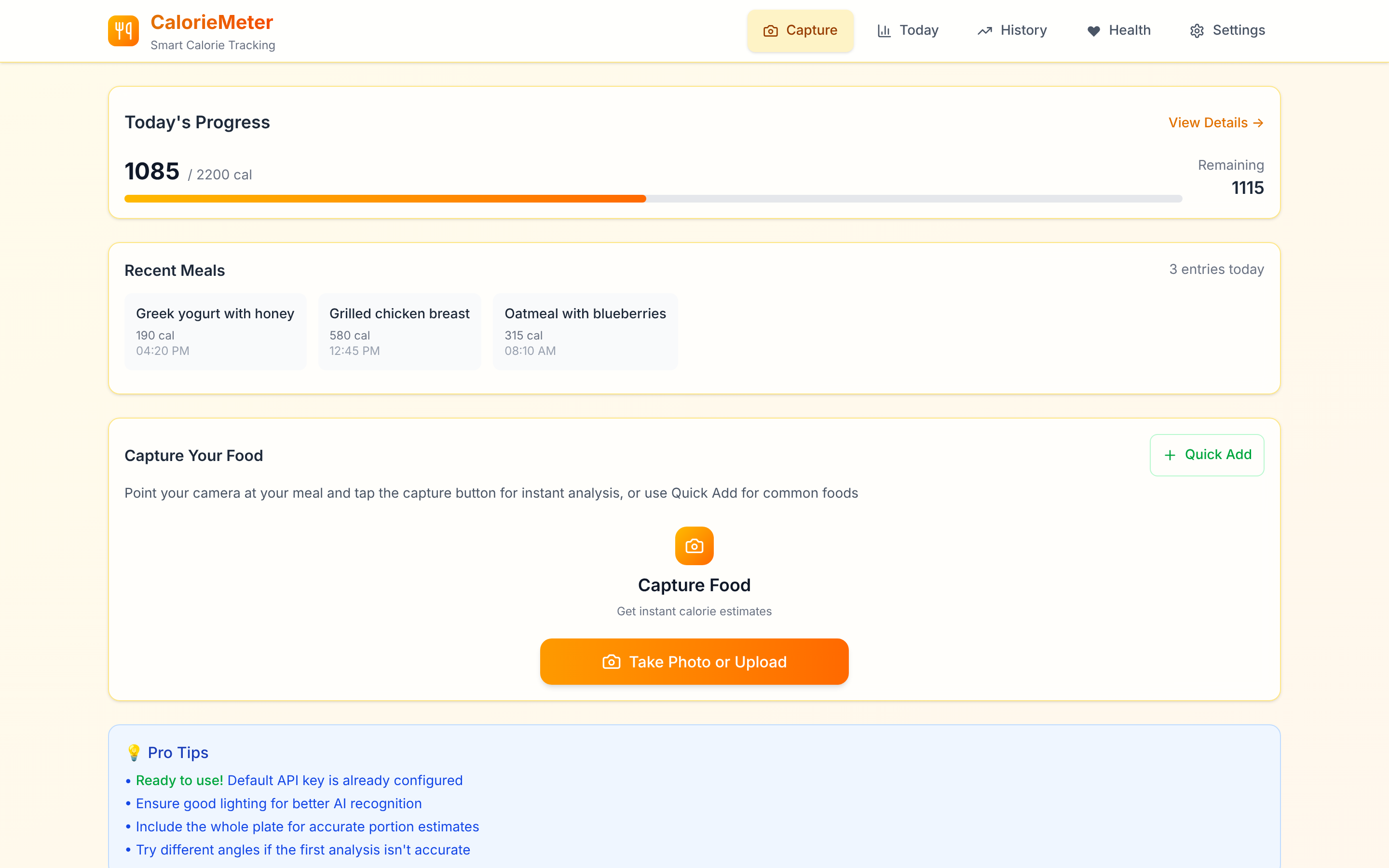Open the History tab
Image resolution: width=1389 pixels, height=868 pixels.
coord(1012,30)
